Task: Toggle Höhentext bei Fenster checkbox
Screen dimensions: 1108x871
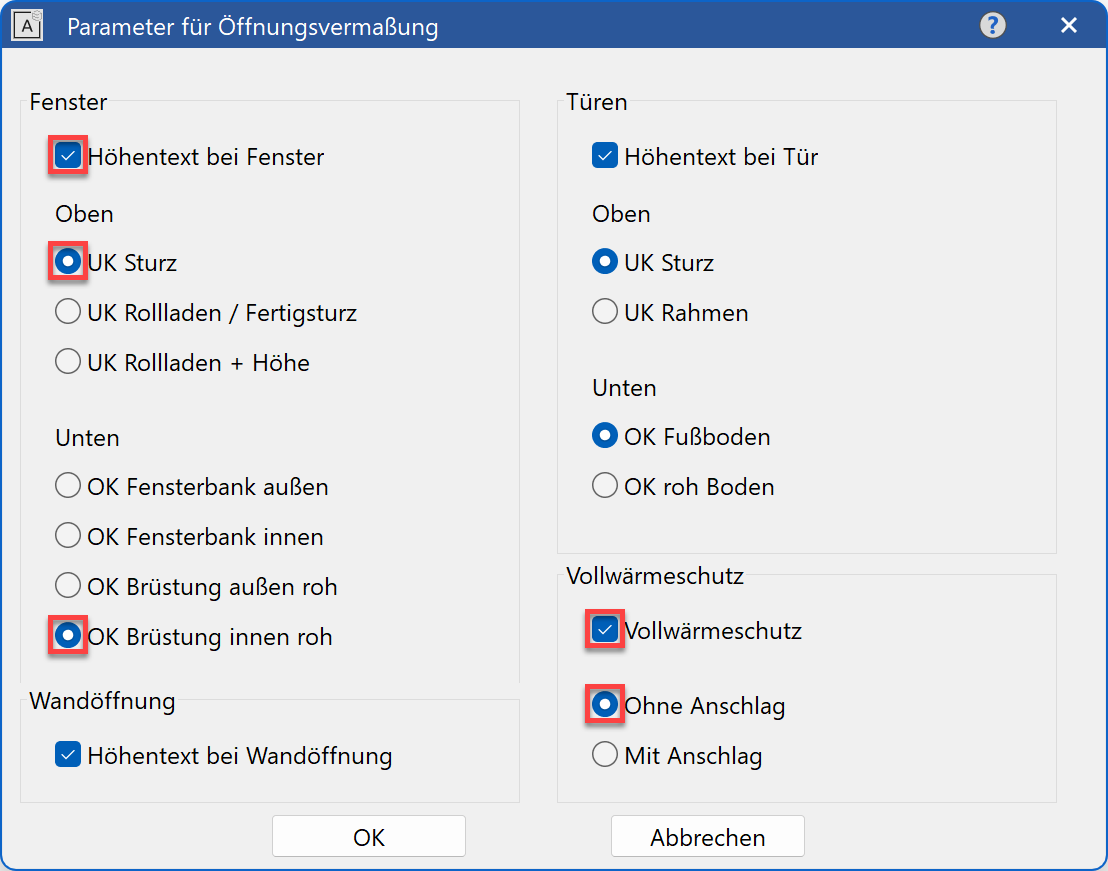Action: (69, 157)
